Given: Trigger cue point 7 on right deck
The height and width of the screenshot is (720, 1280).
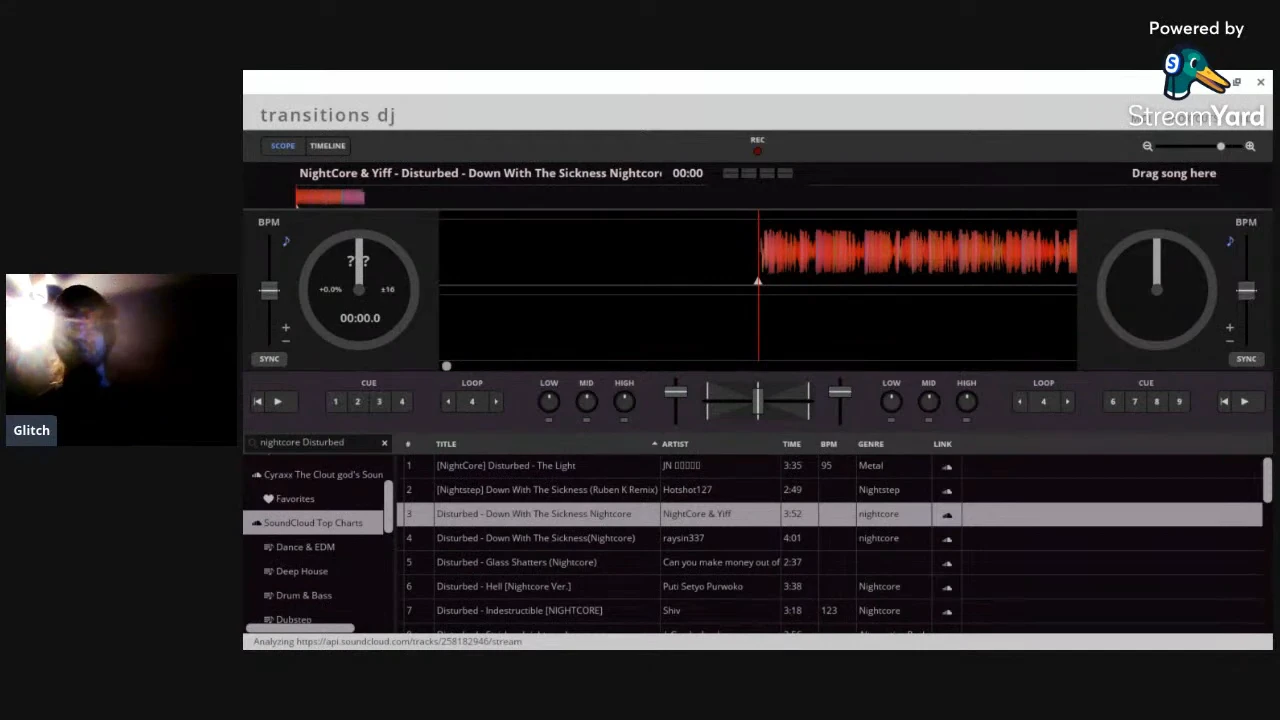Looking at the screenshot, I should click(x=1134, y=402).
